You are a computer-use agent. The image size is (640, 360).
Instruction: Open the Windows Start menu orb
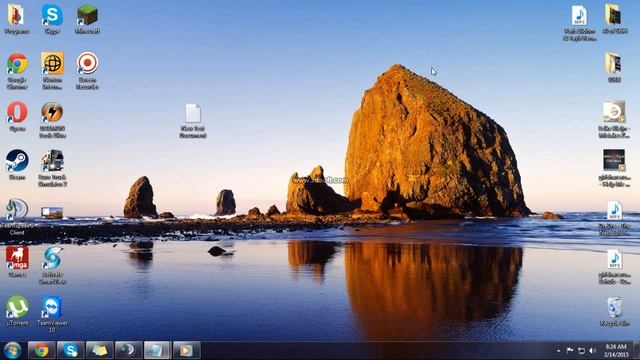[x=13, y=351]
